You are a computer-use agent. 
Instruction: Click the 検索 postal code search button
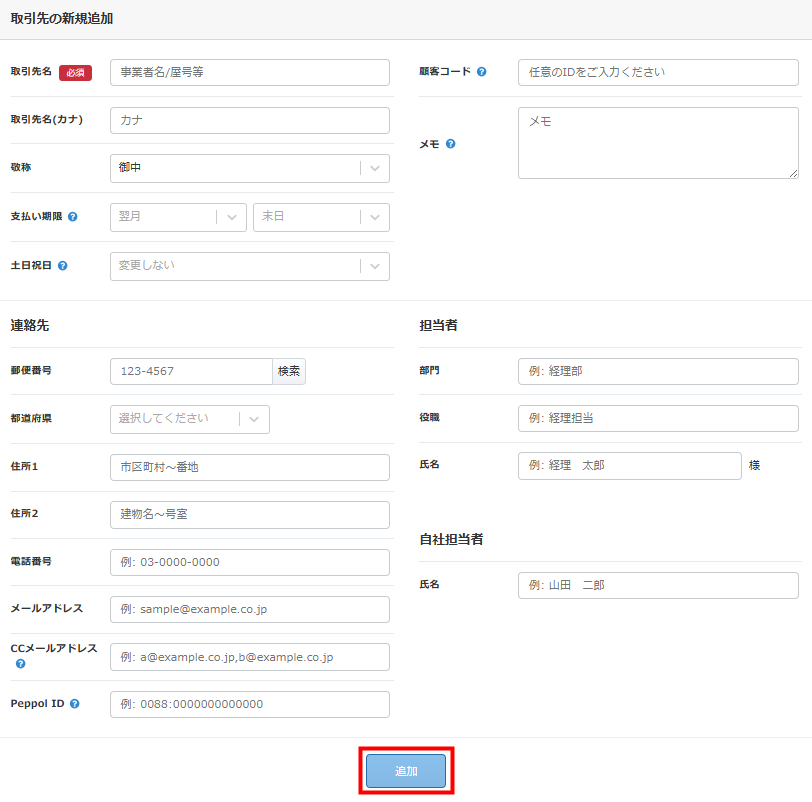click(289, 372)
